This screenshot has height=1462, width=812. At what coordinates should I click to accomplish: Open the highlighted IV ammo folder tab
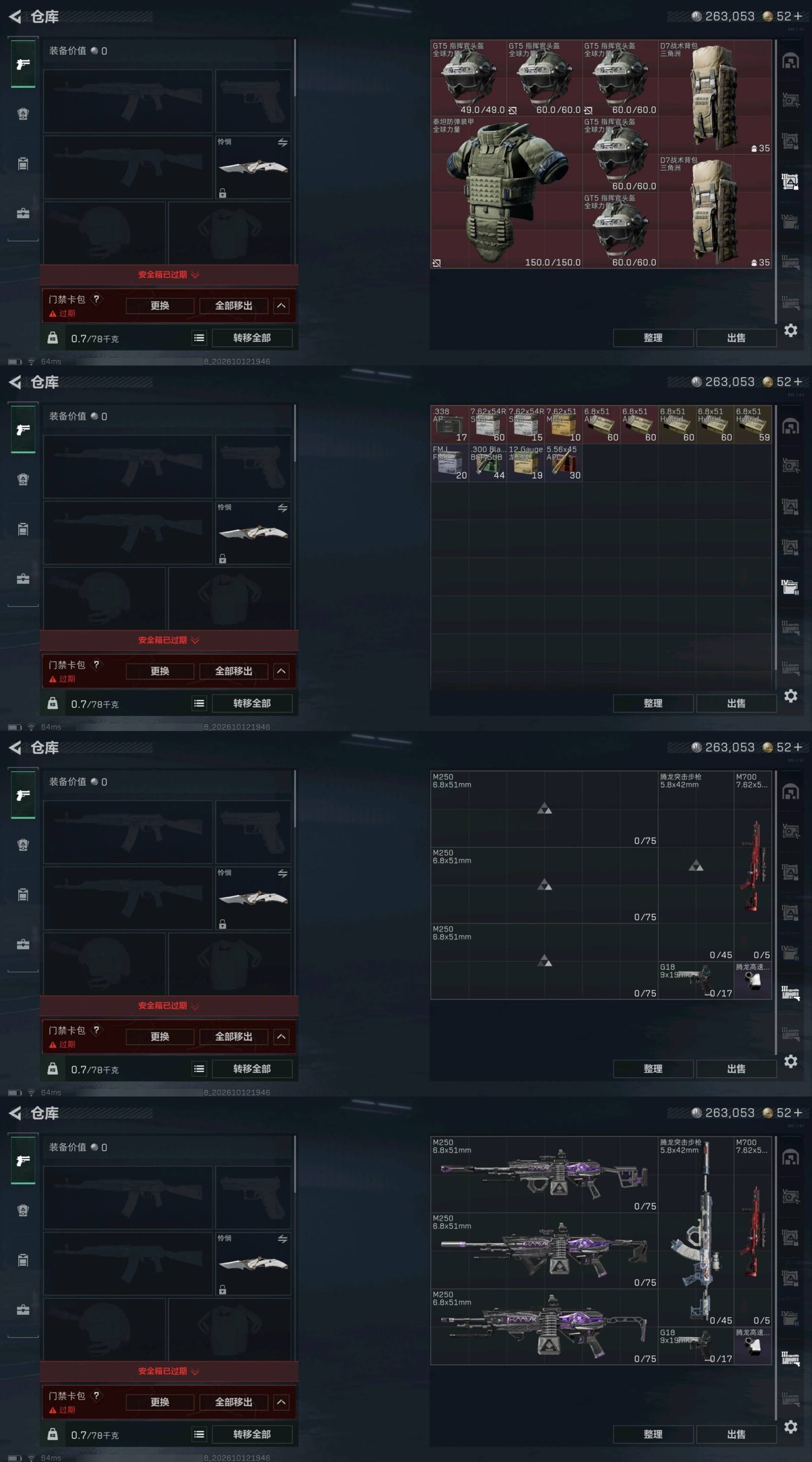[x=791, y=587]
